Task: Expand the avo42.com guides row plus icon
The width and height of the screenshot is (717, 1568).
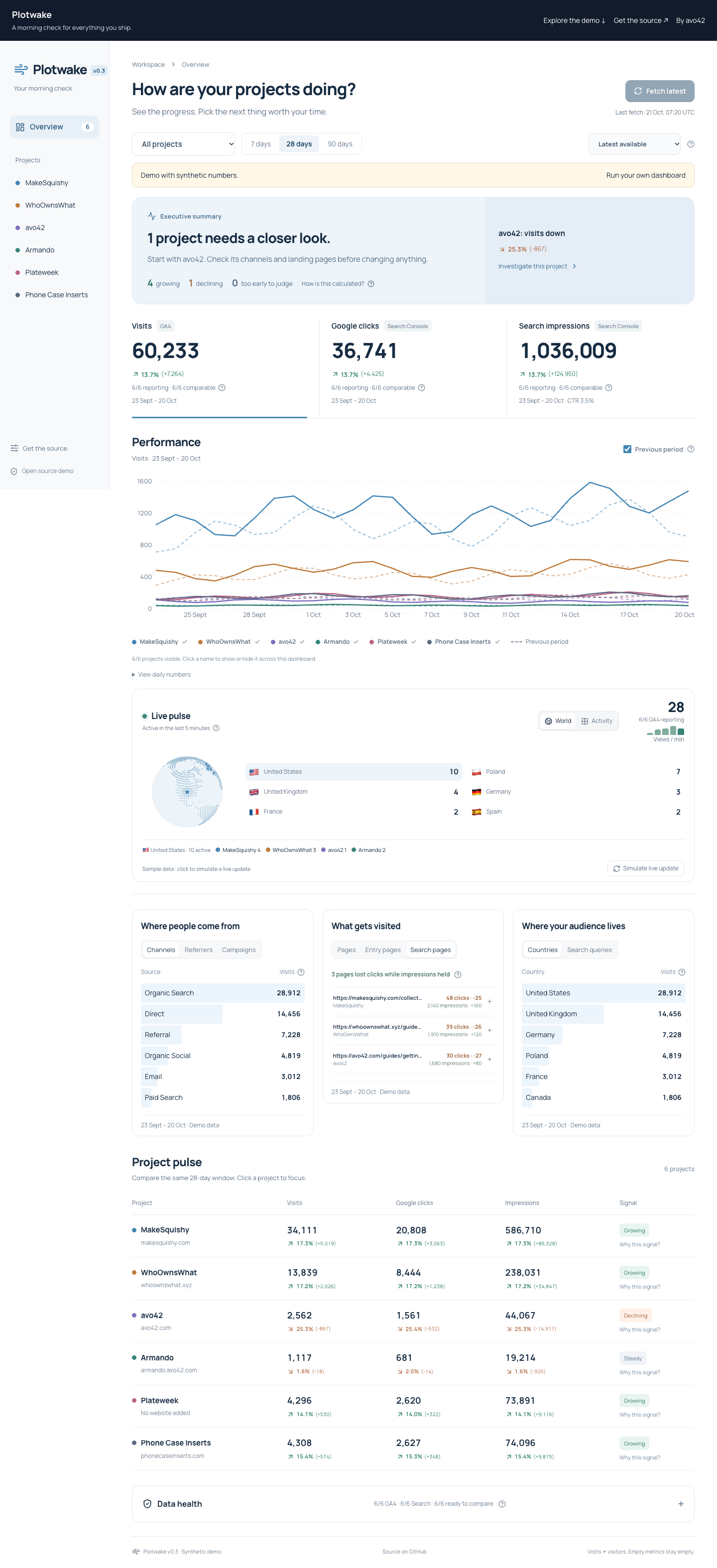Action: pos(489,1059)
